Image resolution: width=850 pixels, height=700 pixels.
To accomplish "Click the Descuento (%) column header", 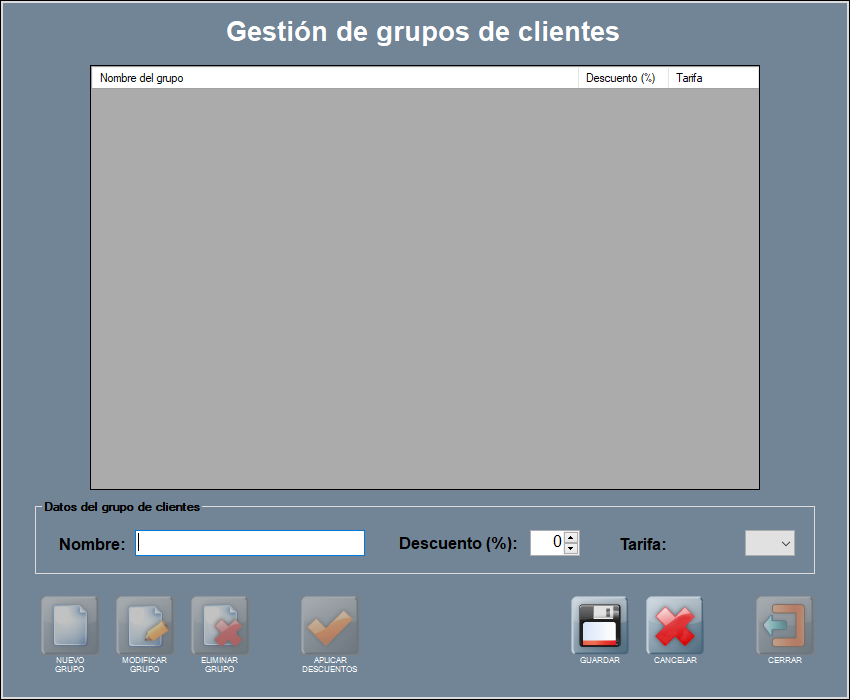I will tap(622, 78).
